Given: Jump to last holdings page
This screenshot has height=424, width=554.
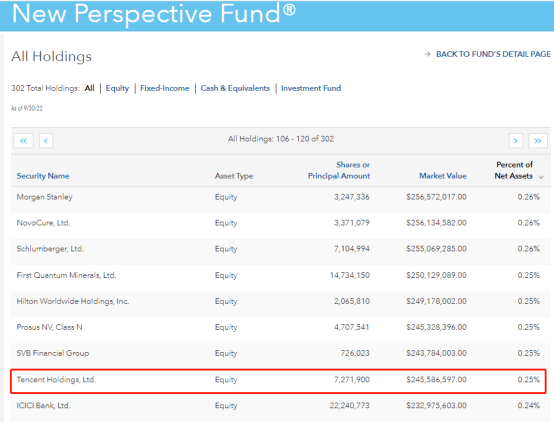Looking at the screenshot, I should [x=538, y=141].
